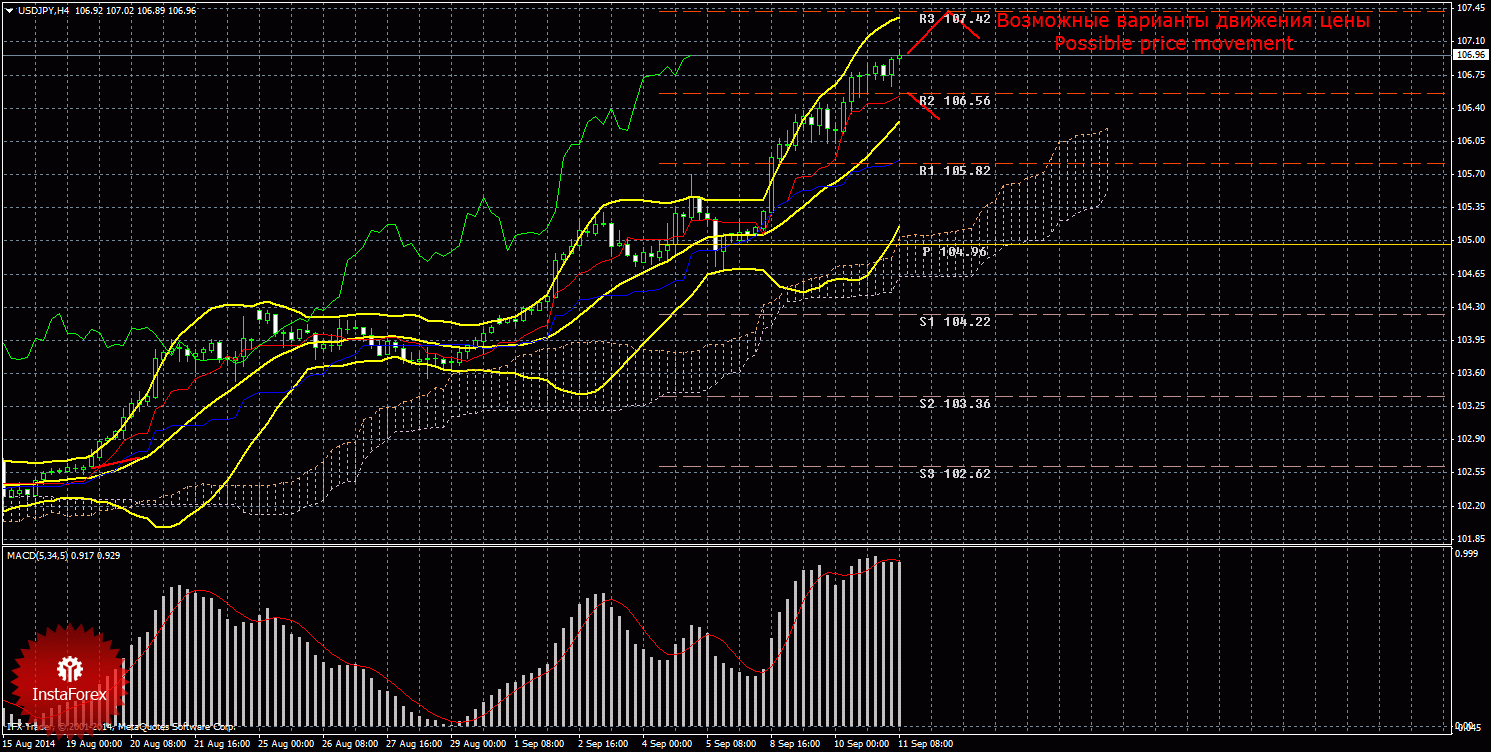
Task: Select the S3 102.62 support label
Action: click(954, 473)
